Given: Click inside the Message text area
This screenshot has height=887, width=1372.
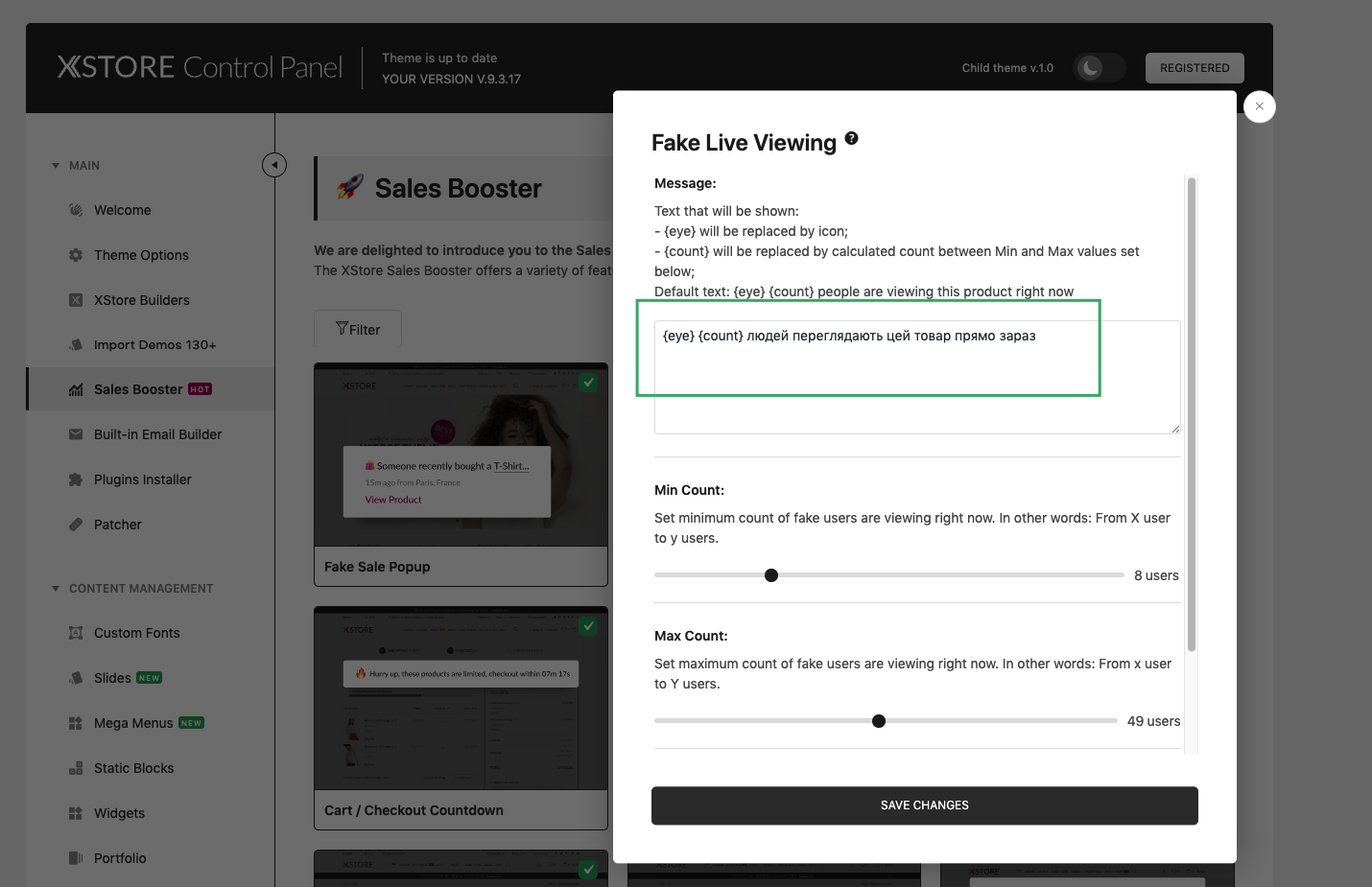Looking at the screenshot, I should coord(917,377).
